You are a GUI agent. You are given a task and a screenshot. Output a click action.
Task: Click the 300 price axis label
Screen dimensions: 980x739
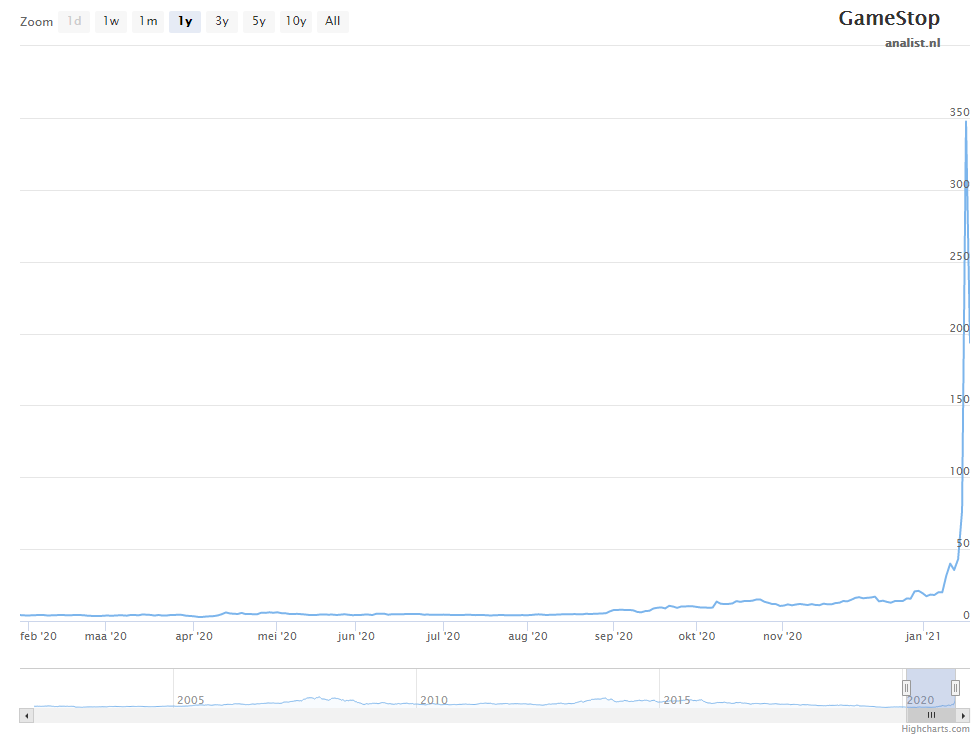(959, 184)
